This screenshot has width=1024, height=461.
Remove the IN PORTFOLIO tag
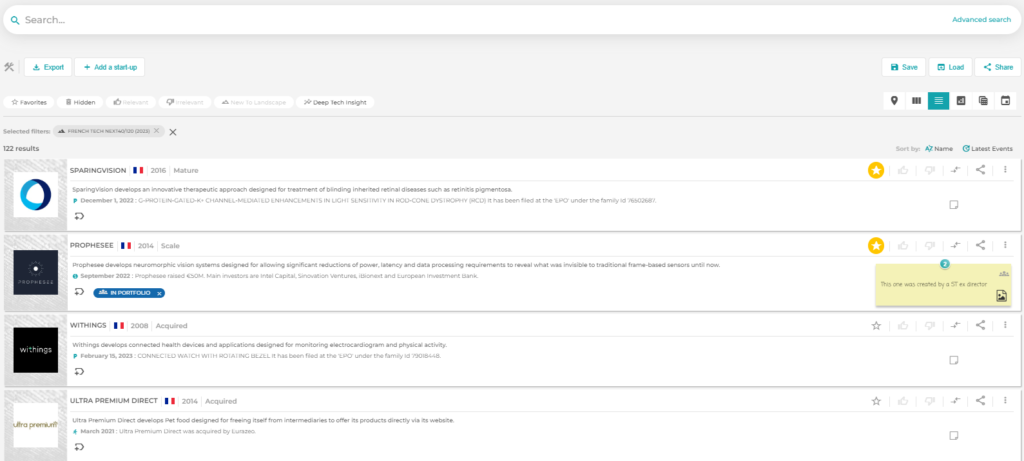coord(159,293)
